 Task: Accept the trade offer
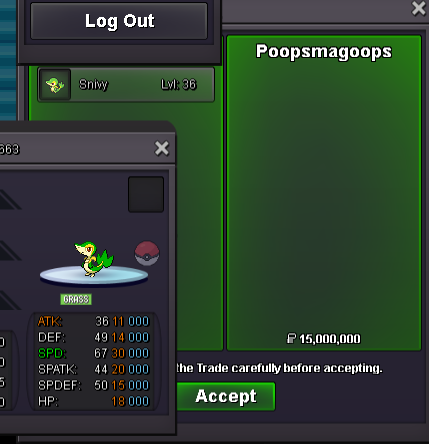pyautogui.click(x=226, y=396)
